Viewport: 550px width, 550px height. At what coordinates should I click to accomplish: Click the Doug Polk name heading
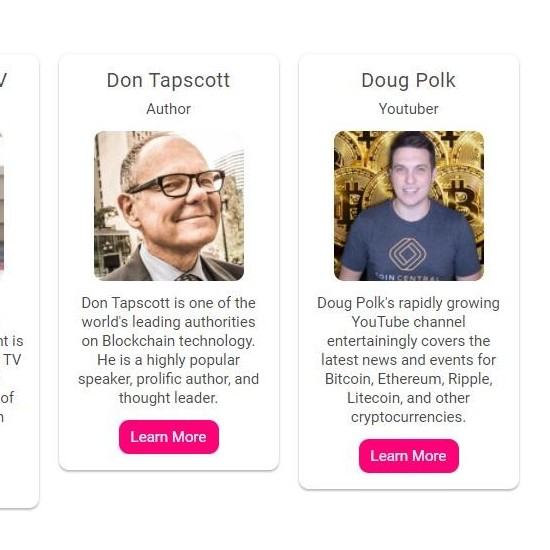click(x=409, y=81)
